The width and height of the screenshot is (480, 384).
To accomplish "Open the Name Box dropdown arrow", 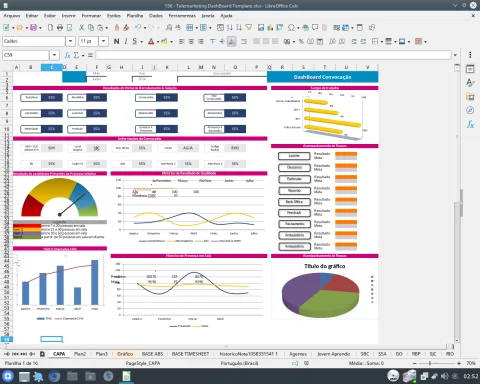I will pyautogui.click(x=54, y=55).
